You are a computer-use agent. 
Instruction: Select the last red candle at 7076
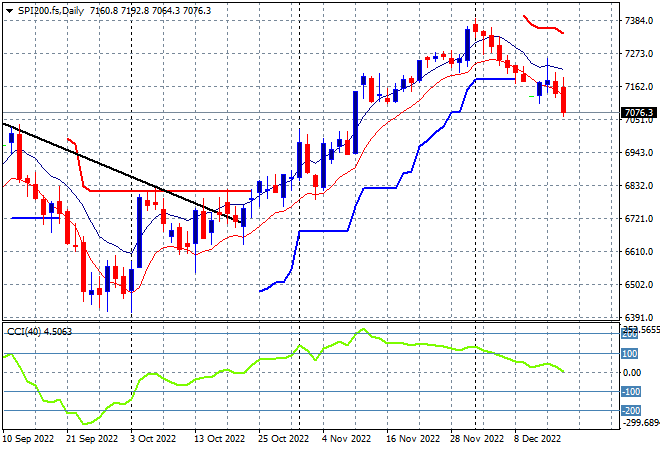coord(564,100)
